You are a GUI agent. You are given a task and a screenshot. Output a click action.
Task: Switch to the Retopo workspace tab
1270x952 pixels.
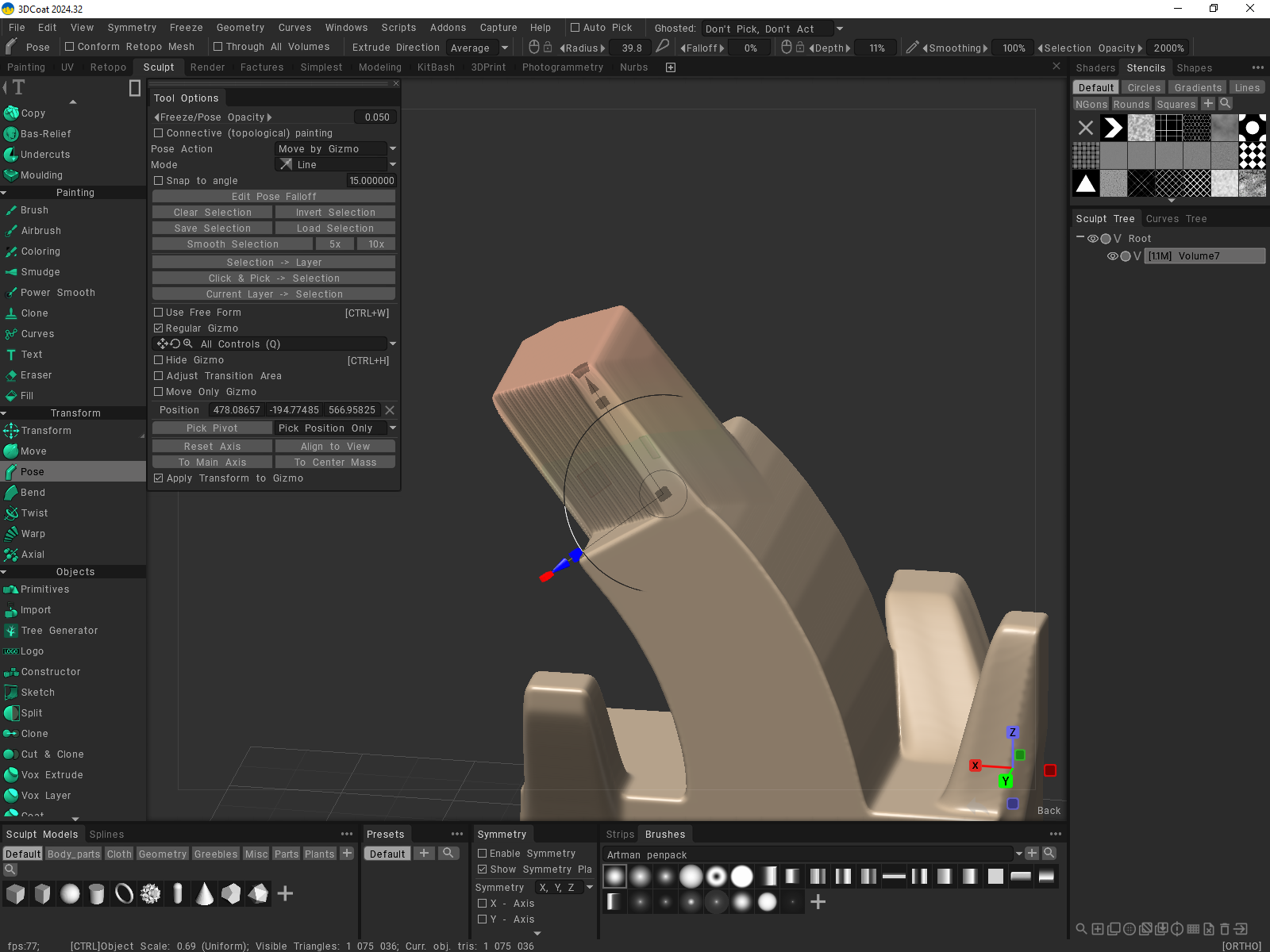[108, 67]
